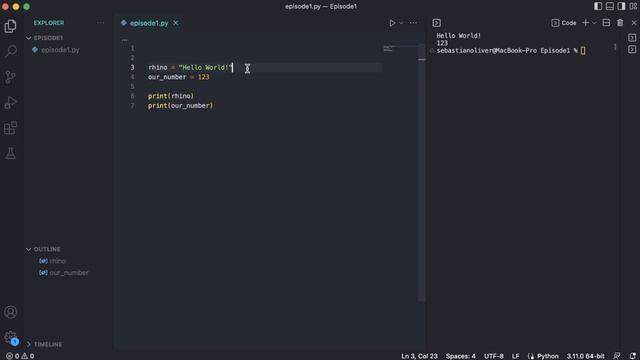640x360 pixels.
Task: Open the Manage gear icon
Action: 11,338
